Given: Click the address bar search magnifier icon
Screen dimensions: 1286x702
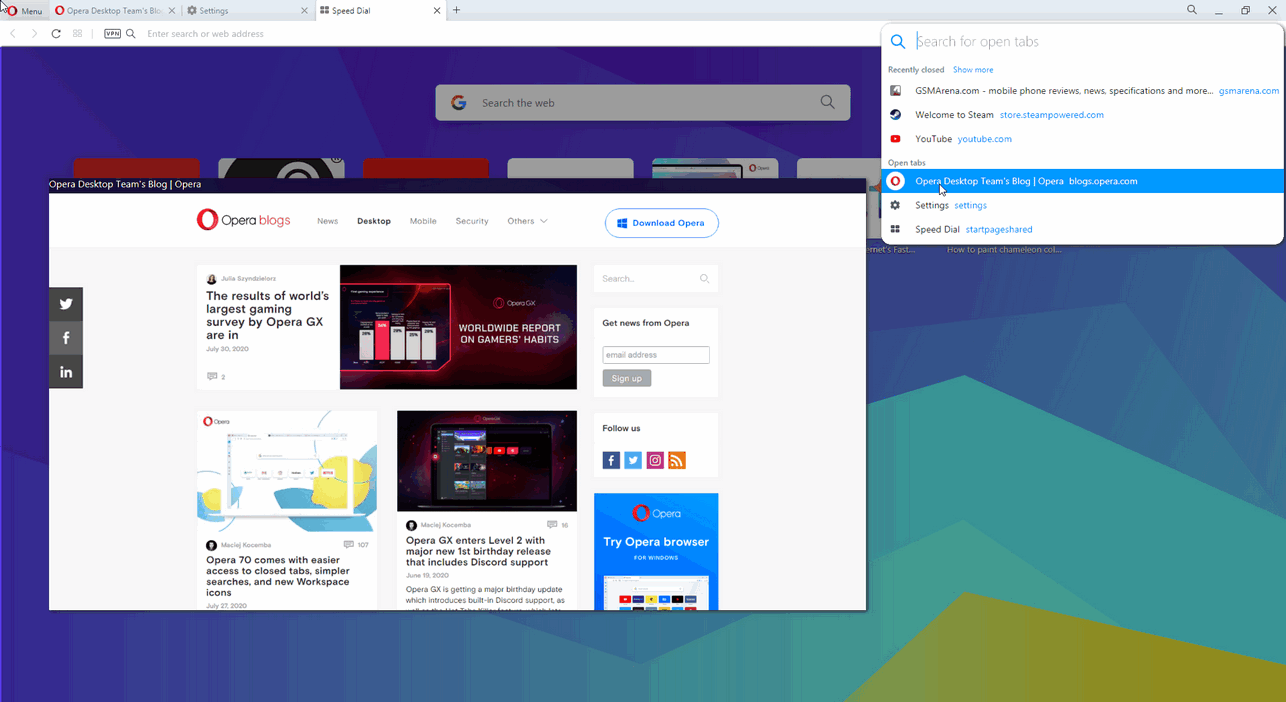Looking at the screenshot, I should point(131,34).
